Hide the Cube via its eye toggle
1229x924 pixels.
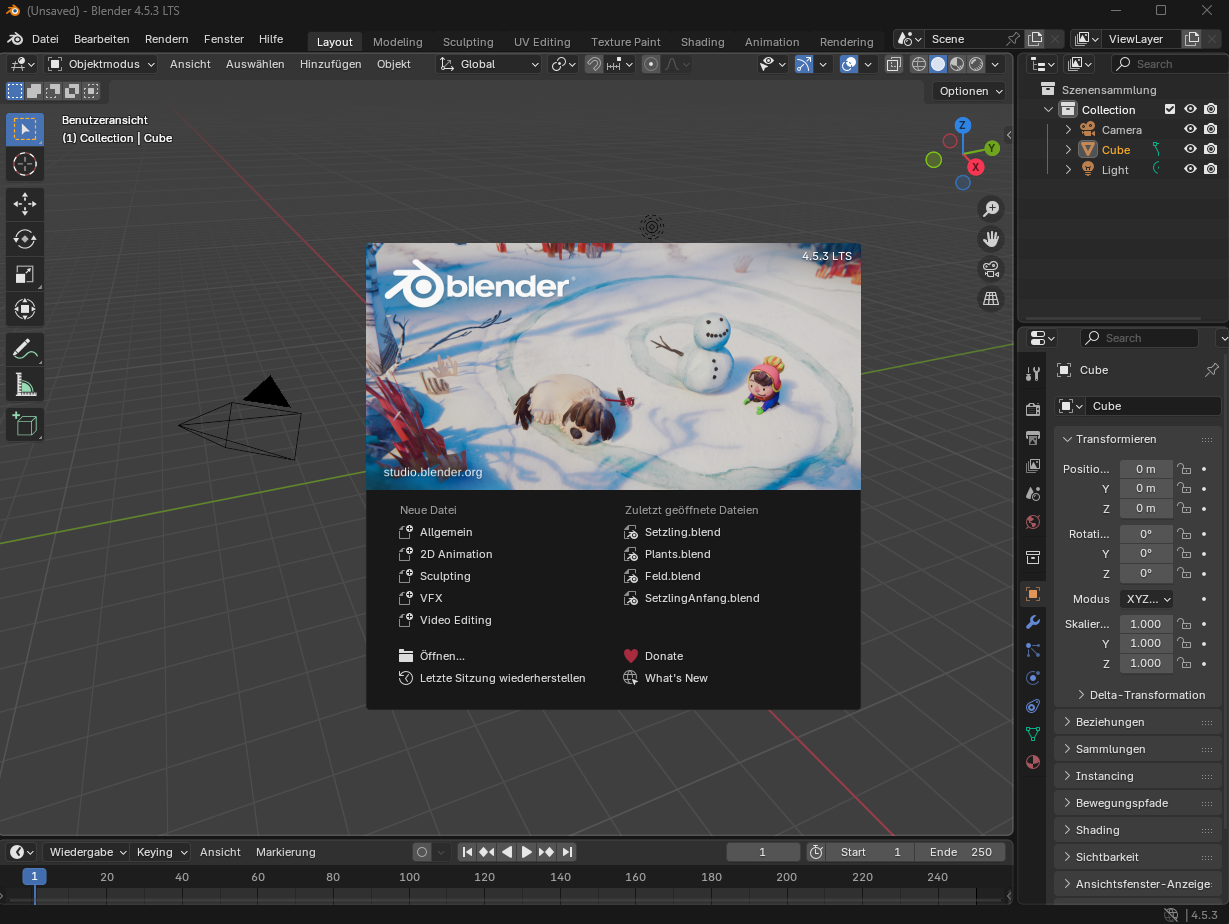[x=1189, y=149]
